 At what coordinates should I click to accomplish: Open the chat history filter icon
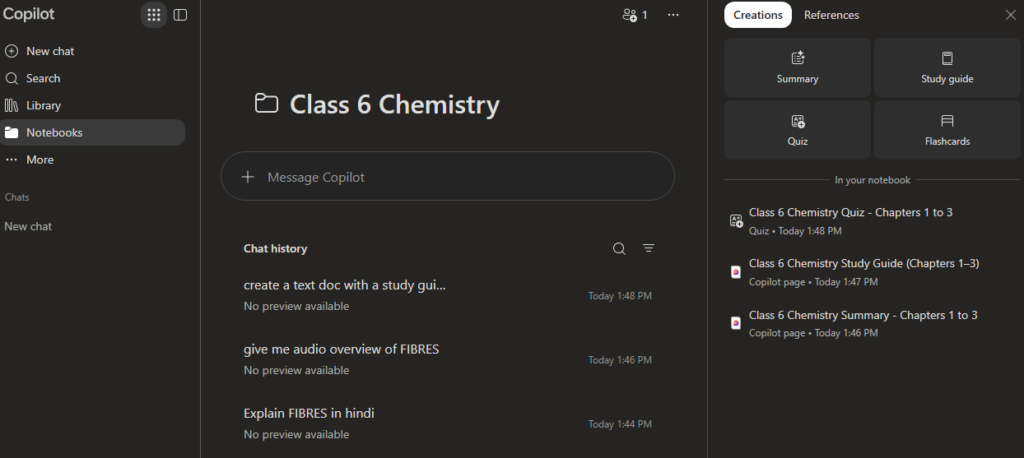click(648, 248)
